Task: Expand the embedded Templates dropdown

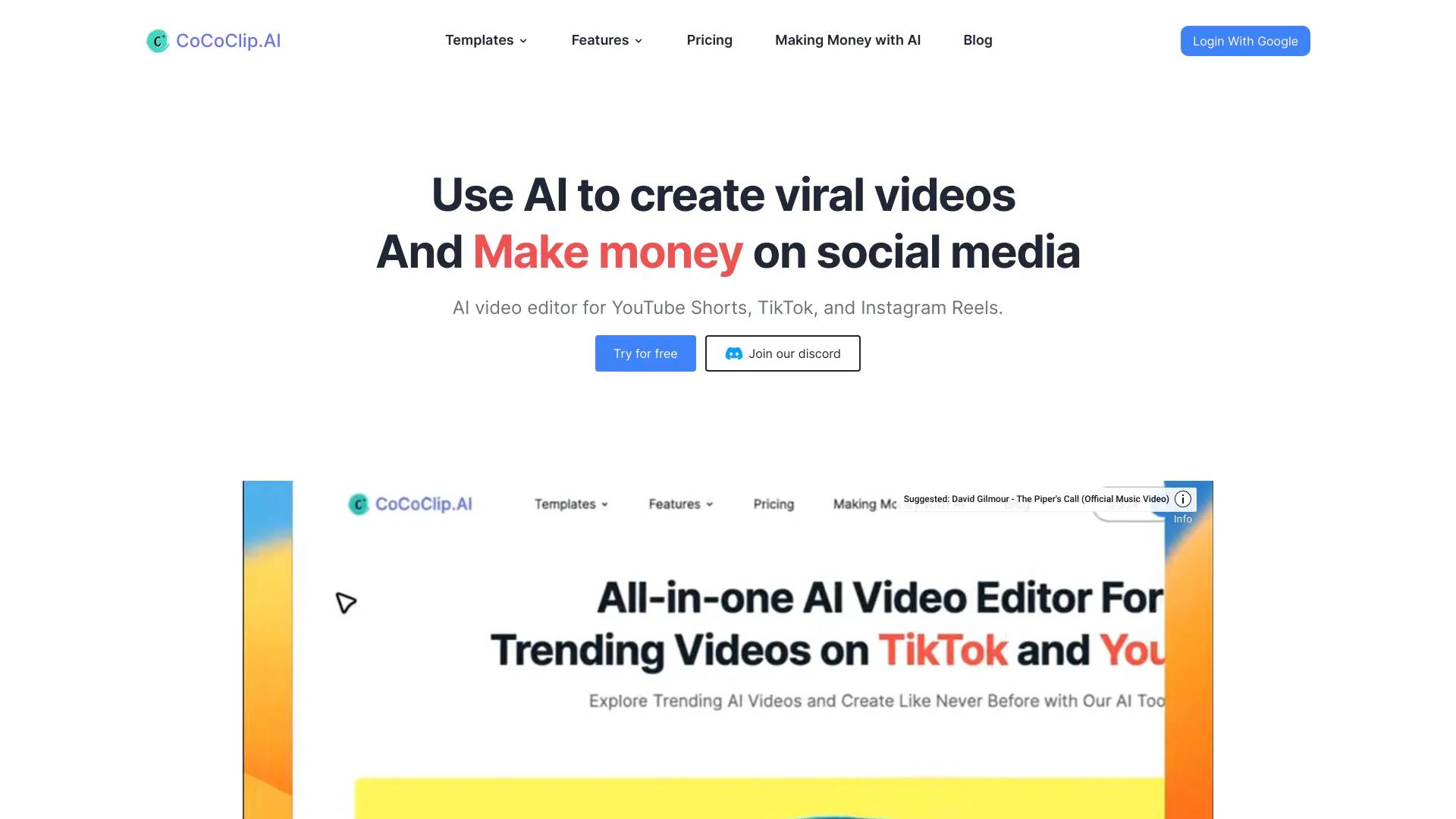Action: coord(485,40)
